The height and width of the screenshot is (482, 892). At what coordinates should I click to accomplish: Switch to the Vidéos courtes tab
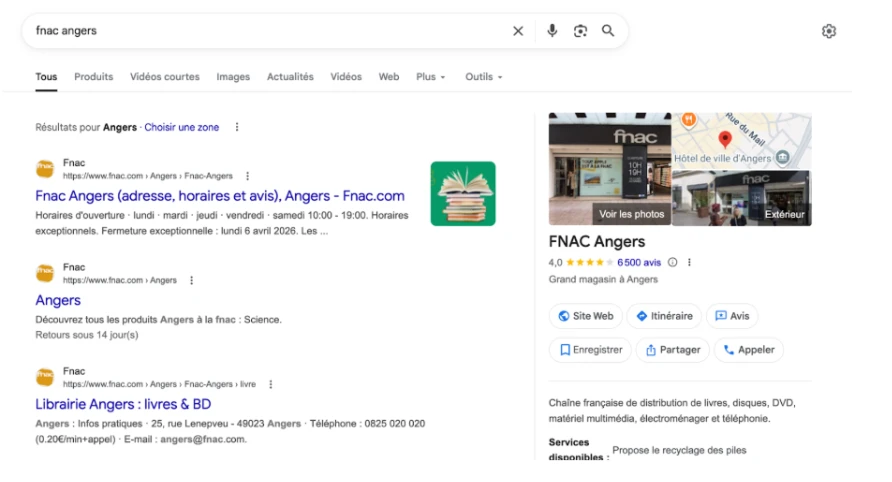(164, 77)
